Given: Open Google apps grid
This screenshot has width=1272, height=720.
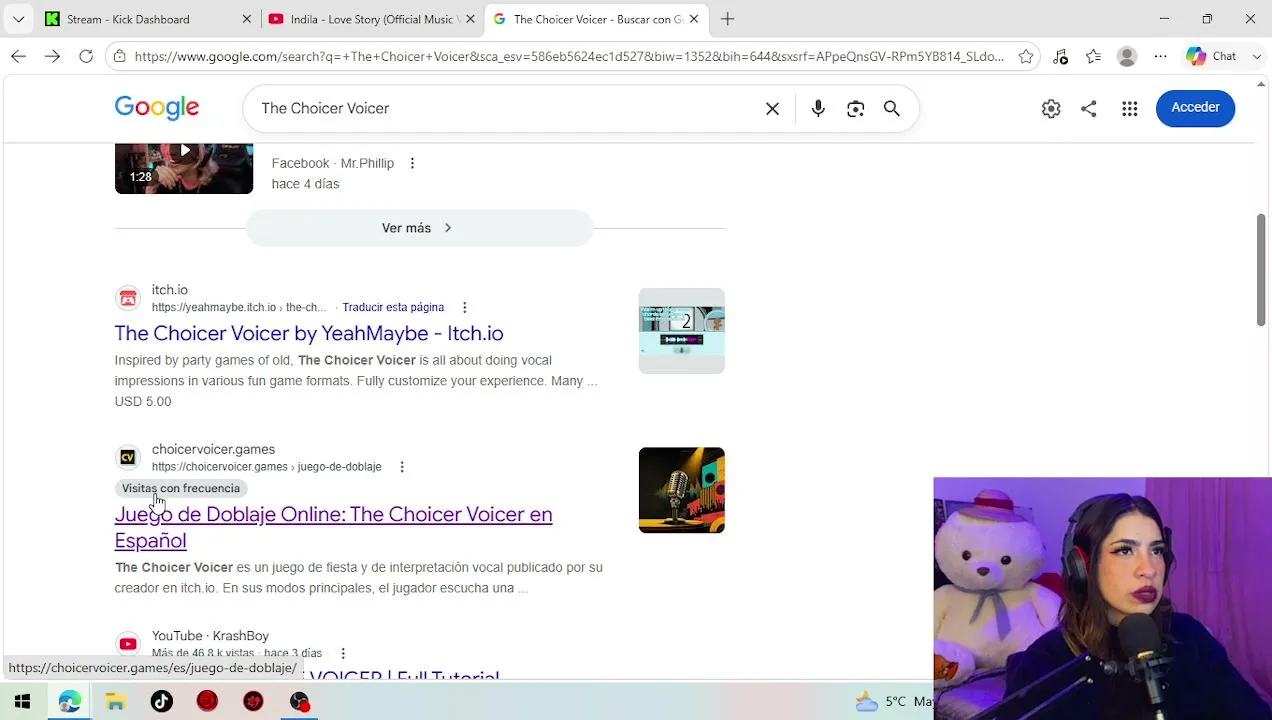Looking at the screenshot, I should click(1130, 108).
